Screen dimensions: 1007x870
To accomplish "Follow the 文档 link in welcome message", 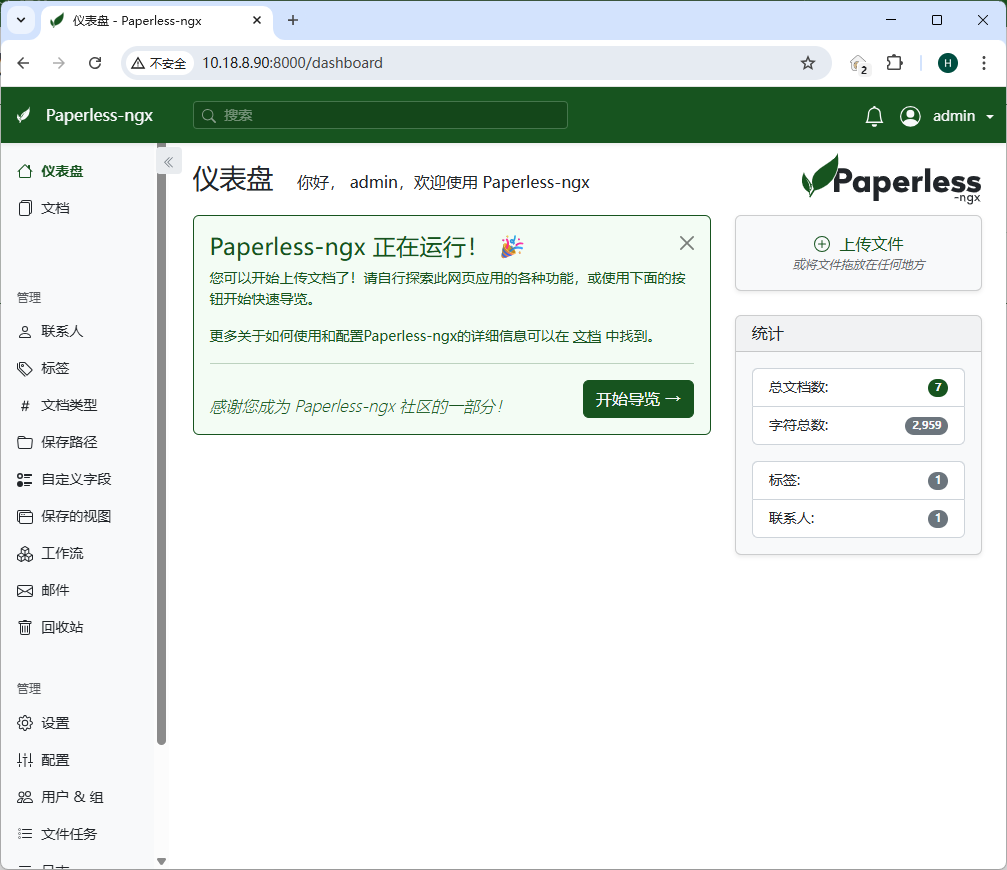I will [x=586, y=336].
